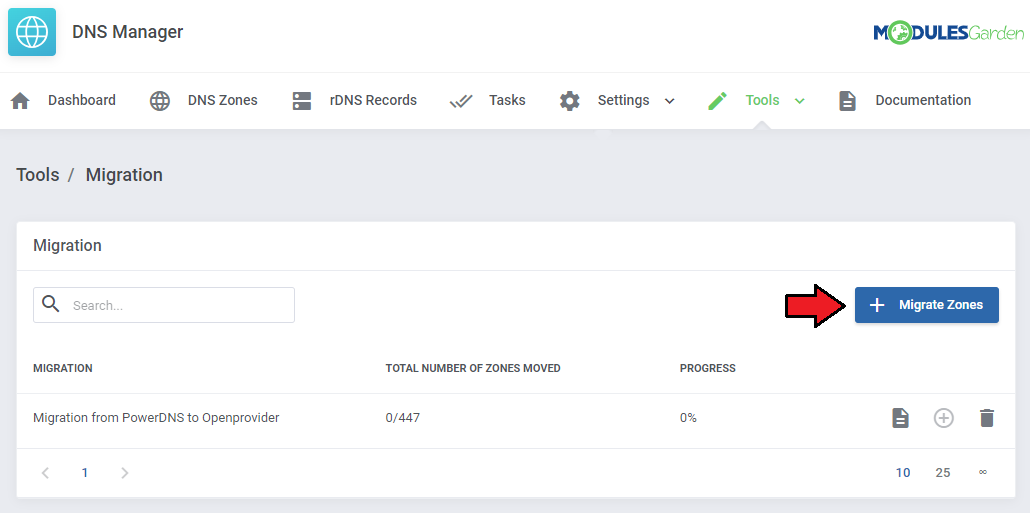The image size is (1030, 513).
Task: Click the Documentation file icon
Action: pyautogui.click(x=847, y=101)
